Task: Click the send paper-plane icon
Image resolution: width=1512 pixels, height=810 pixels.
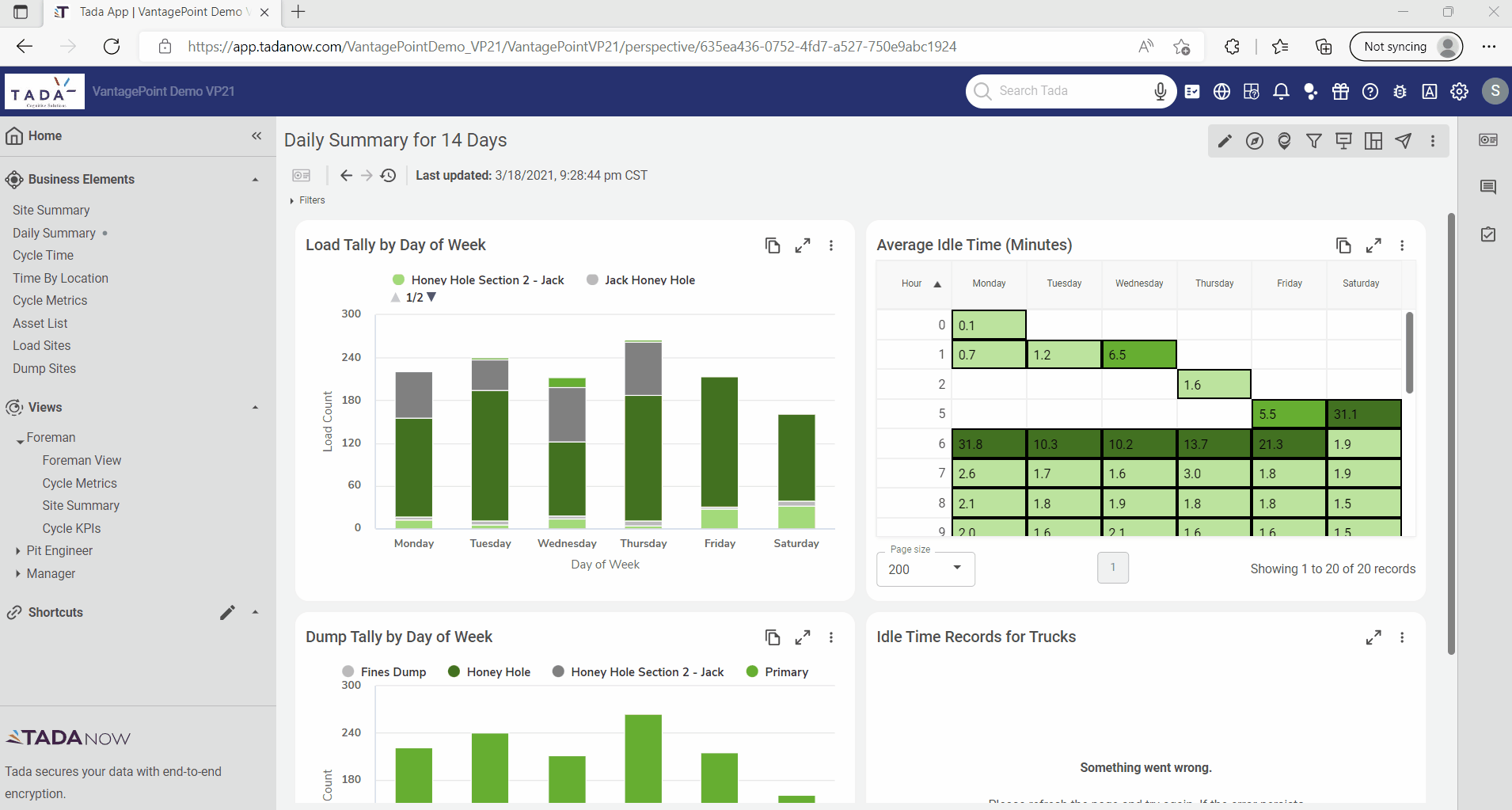Action: [1403, 141]
